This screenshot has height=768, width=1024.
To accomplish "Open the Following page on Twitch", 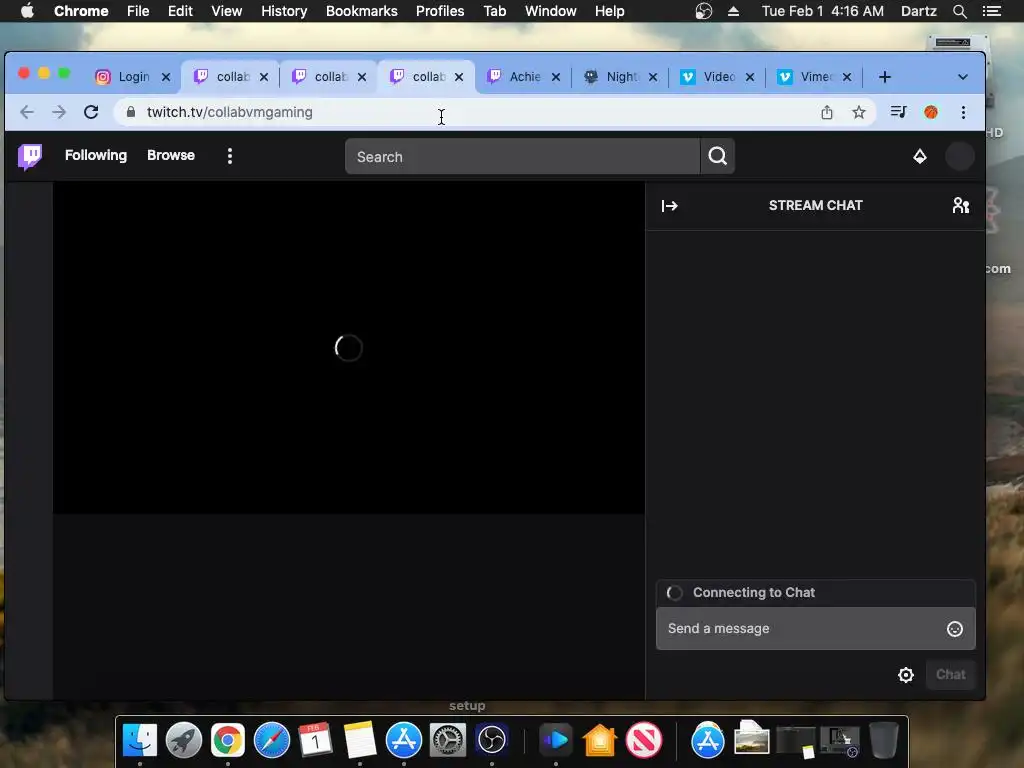I will (96, 155).
